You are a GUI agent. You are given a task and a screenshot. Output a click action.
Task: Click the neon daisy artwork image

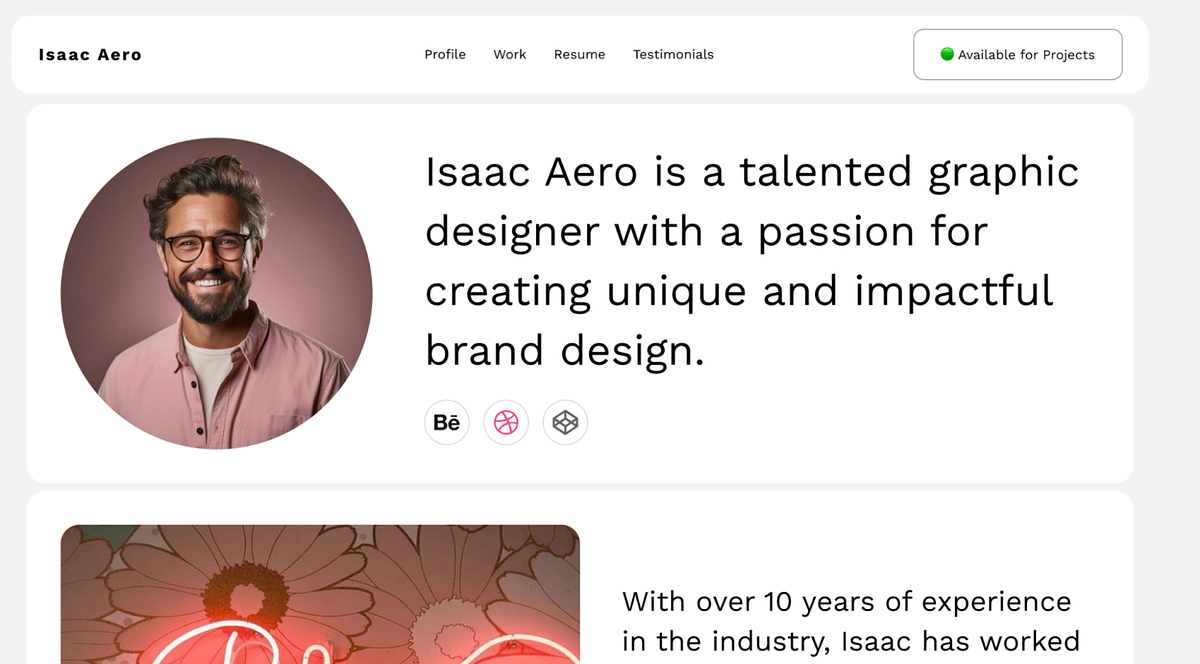tap(320, 594)
